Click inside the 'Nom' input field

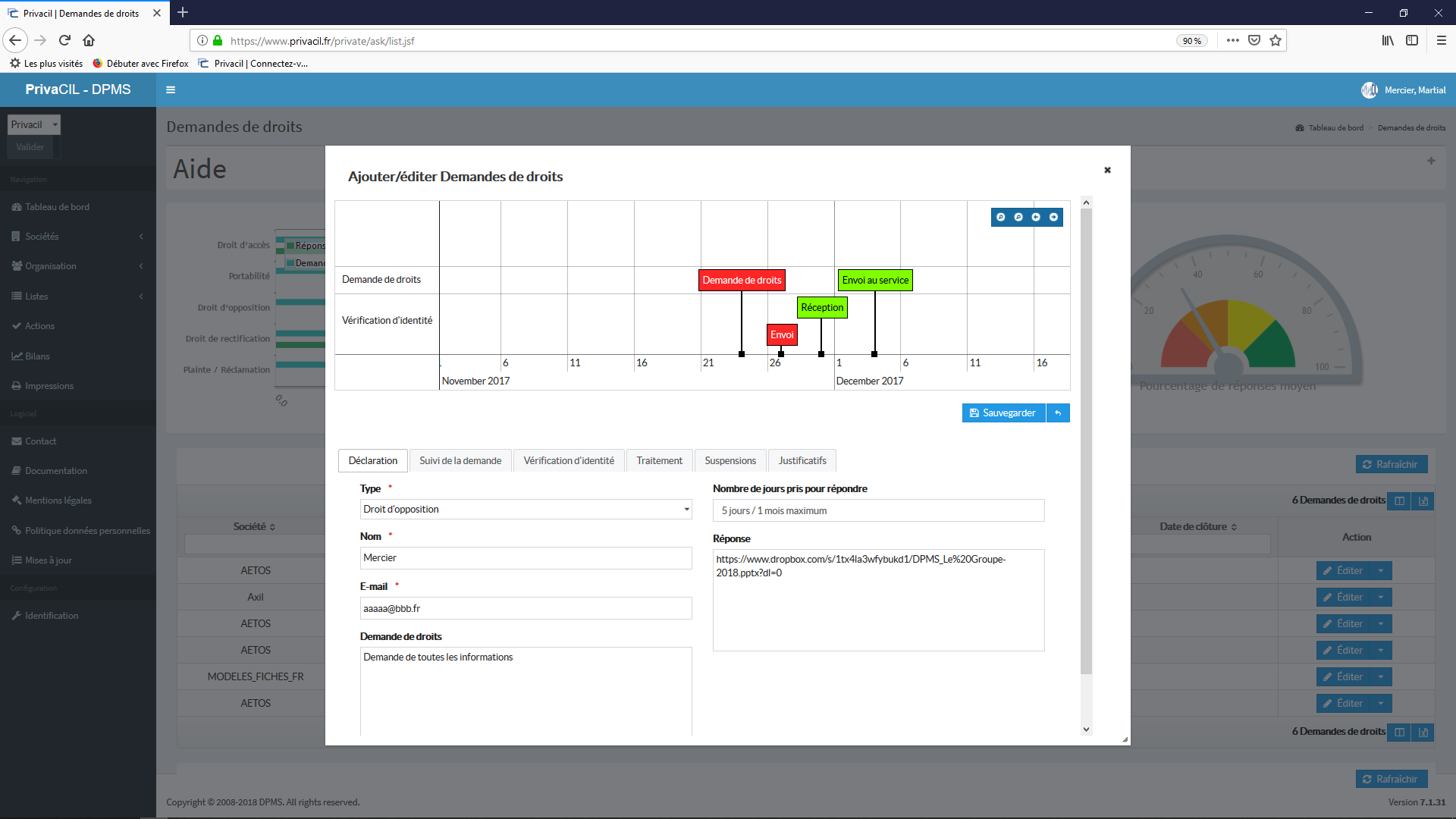click(x=525, y=557)
